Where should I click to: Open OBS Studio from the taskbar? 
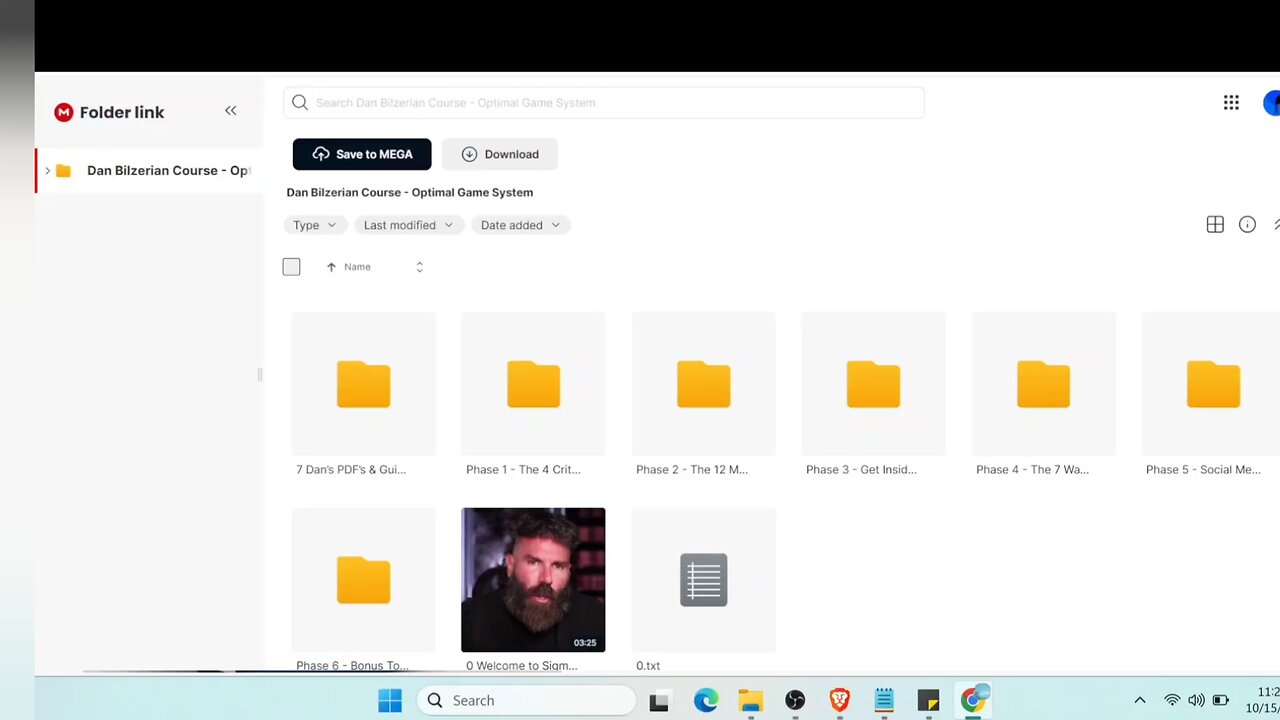(795, 700)
